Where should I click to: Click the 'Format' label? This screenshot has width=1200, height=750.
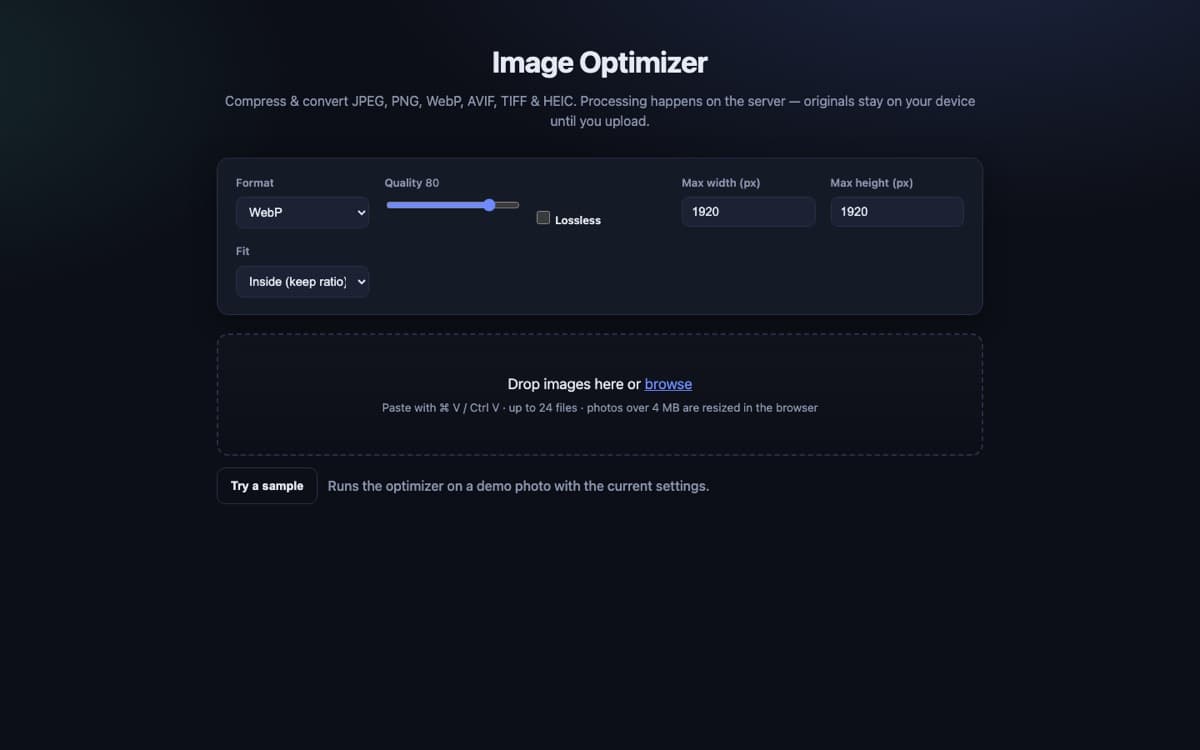point(255,183)
